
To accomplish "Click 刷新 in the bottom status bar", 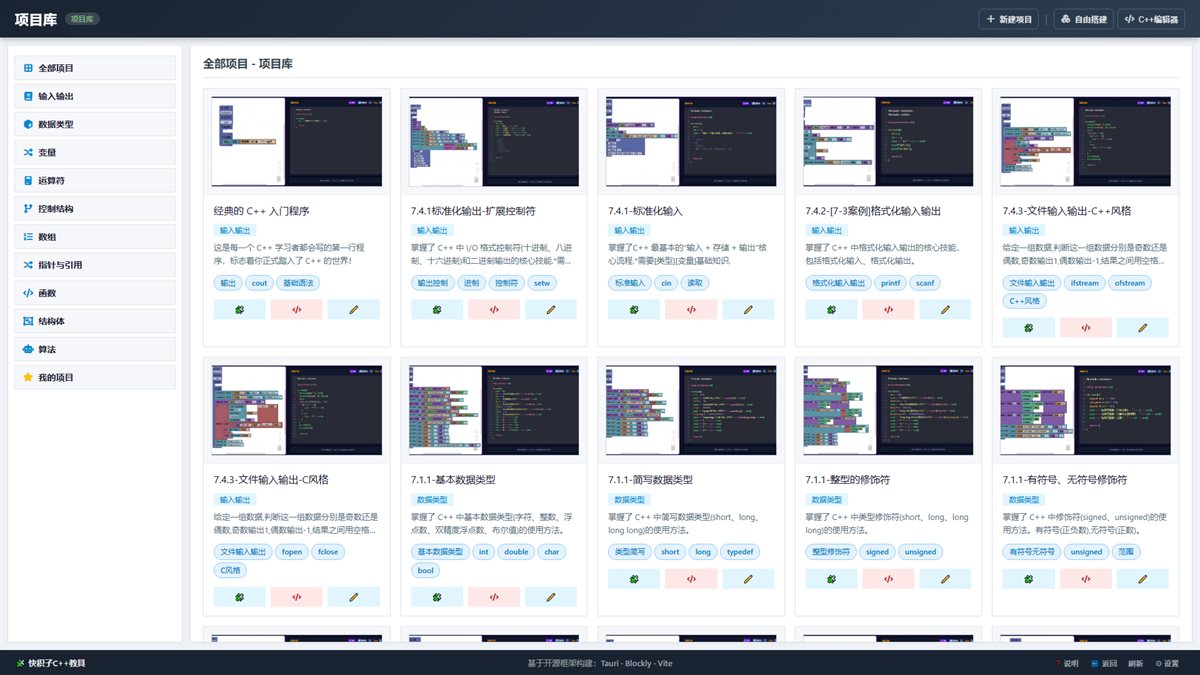I will pos(1135,663).
